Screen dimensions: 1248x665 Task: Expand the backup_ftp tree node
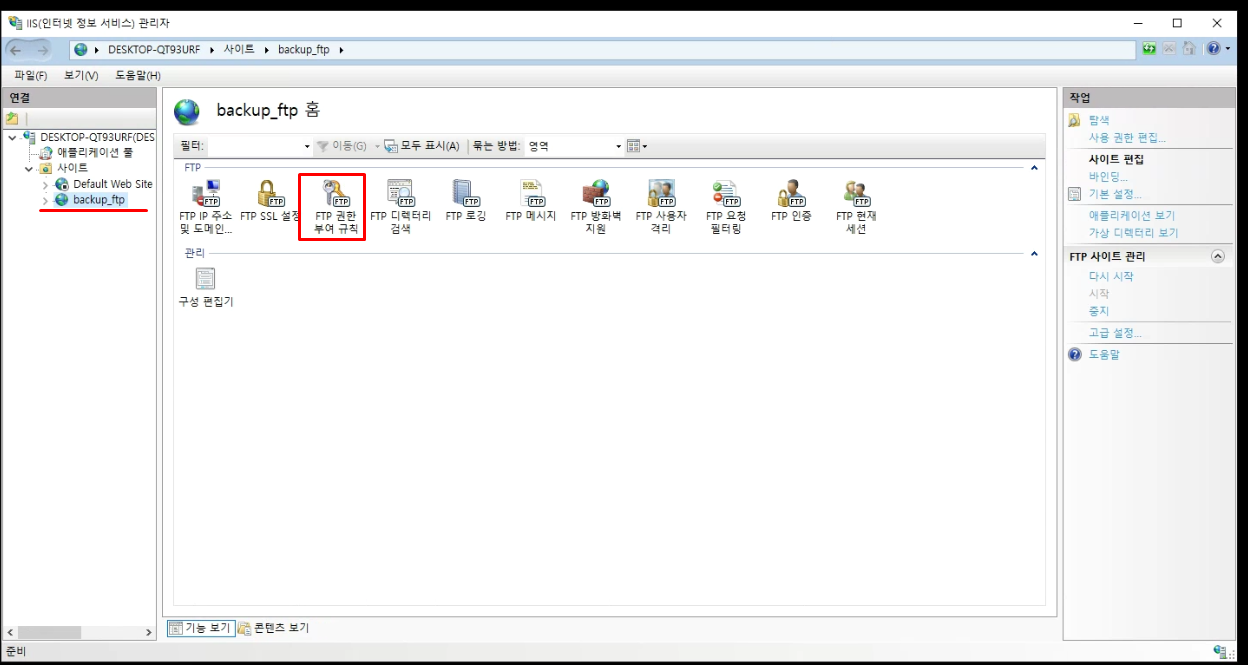click(45, 201)
